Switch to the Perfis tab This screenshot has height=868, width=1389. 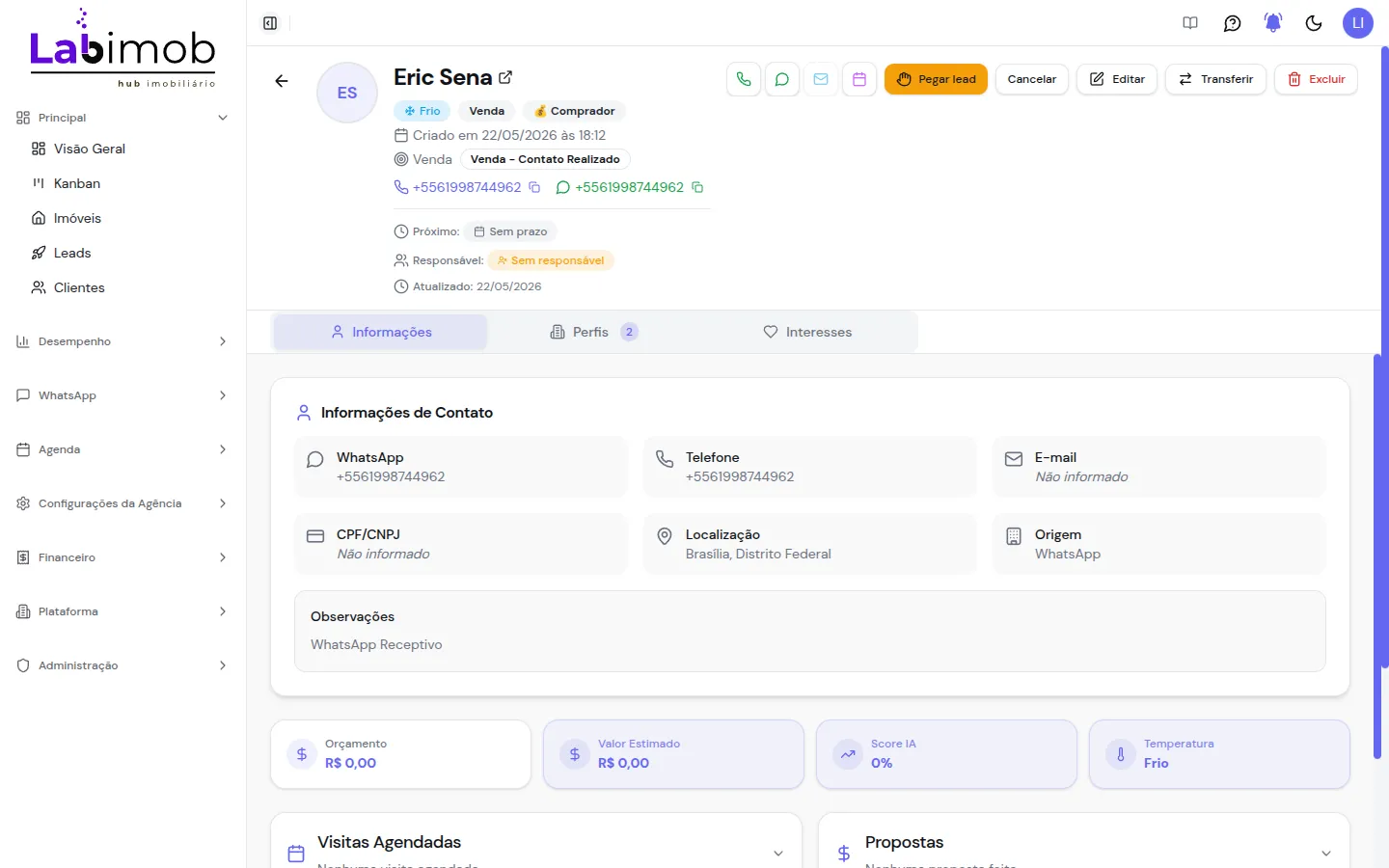tap(594, 332)
